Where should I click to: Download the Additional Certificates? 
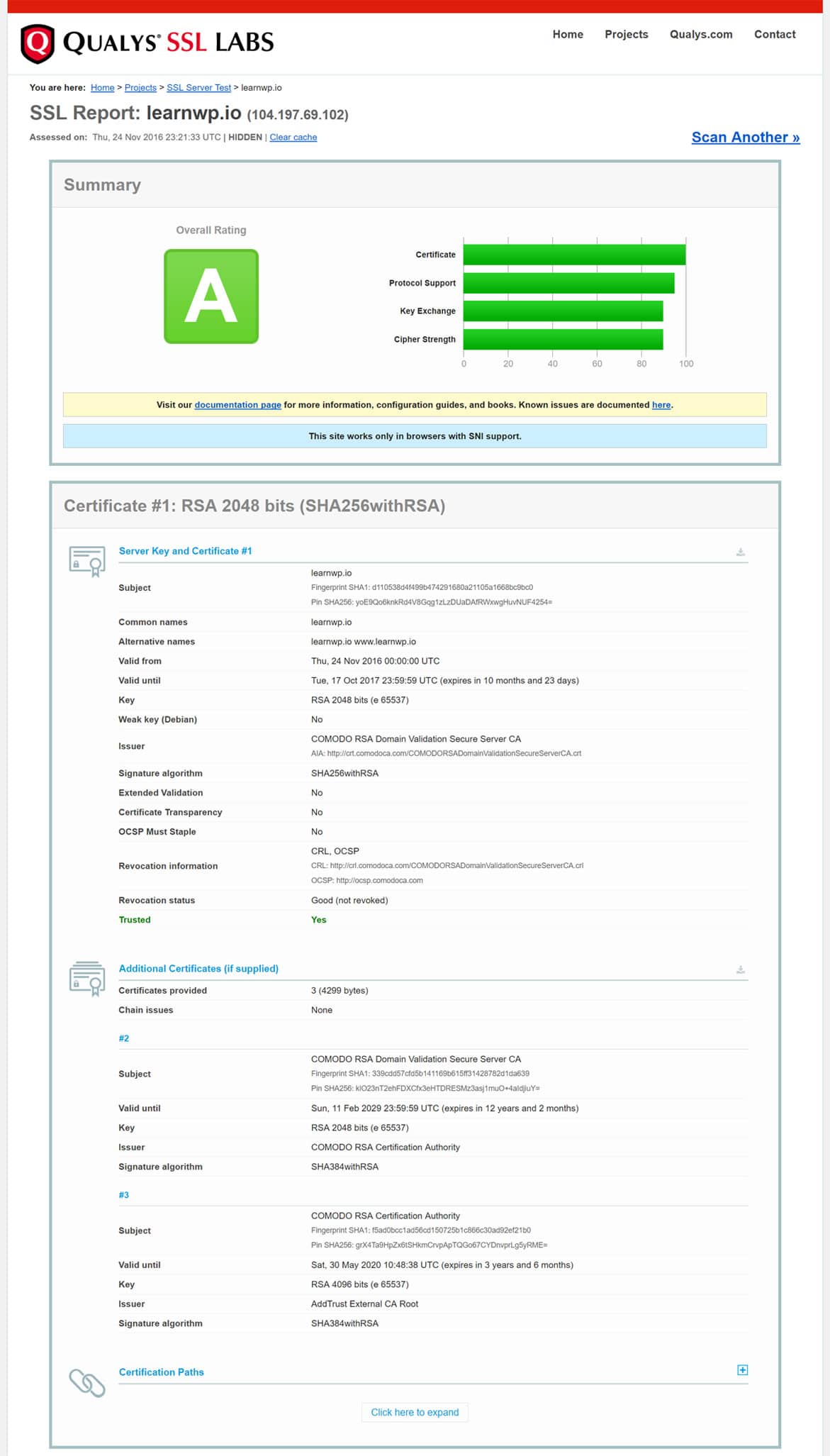point(740,969)
